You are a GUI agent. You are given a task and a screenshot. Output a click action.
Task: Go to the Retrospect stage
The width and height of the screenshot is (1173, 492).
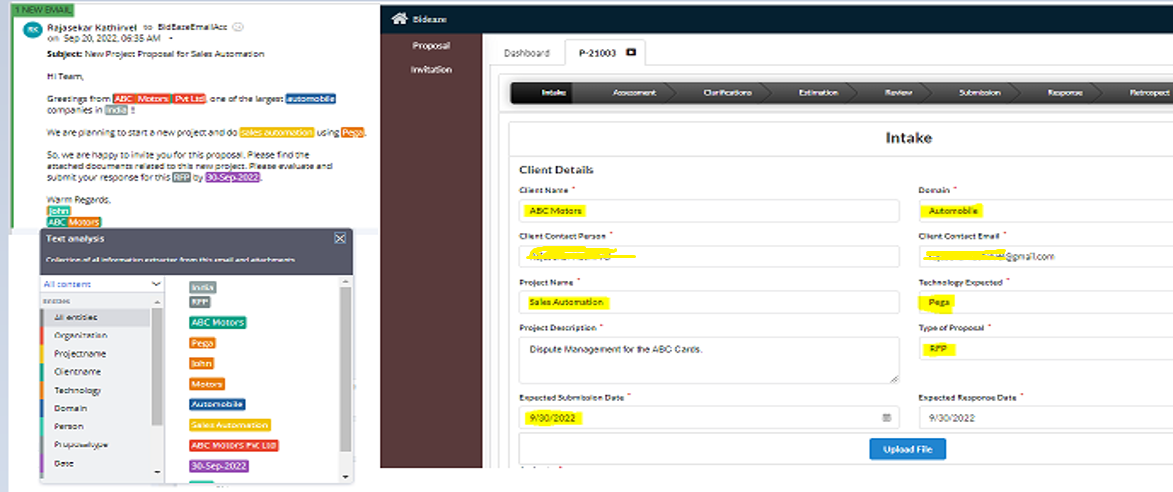point(1149,93)
